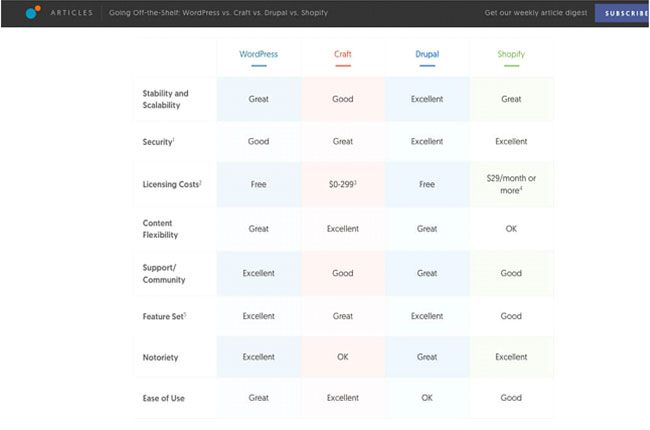Screen dimensions: 650x430
Task: Open the Articles section link
Action: [71, 13]
